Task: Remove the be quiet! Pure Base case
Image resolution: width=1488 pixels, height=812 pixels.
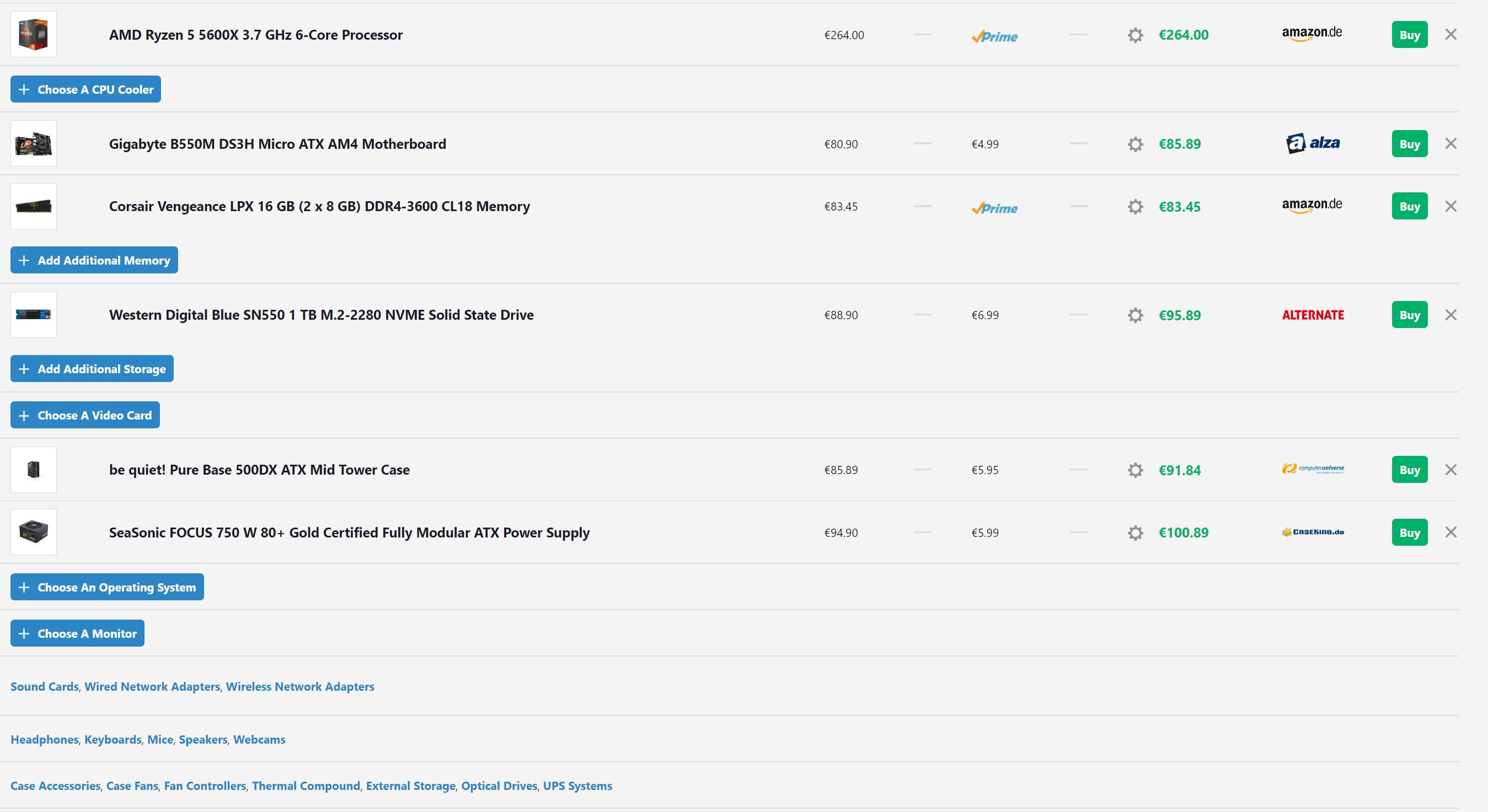Action: click(1450, 470)
